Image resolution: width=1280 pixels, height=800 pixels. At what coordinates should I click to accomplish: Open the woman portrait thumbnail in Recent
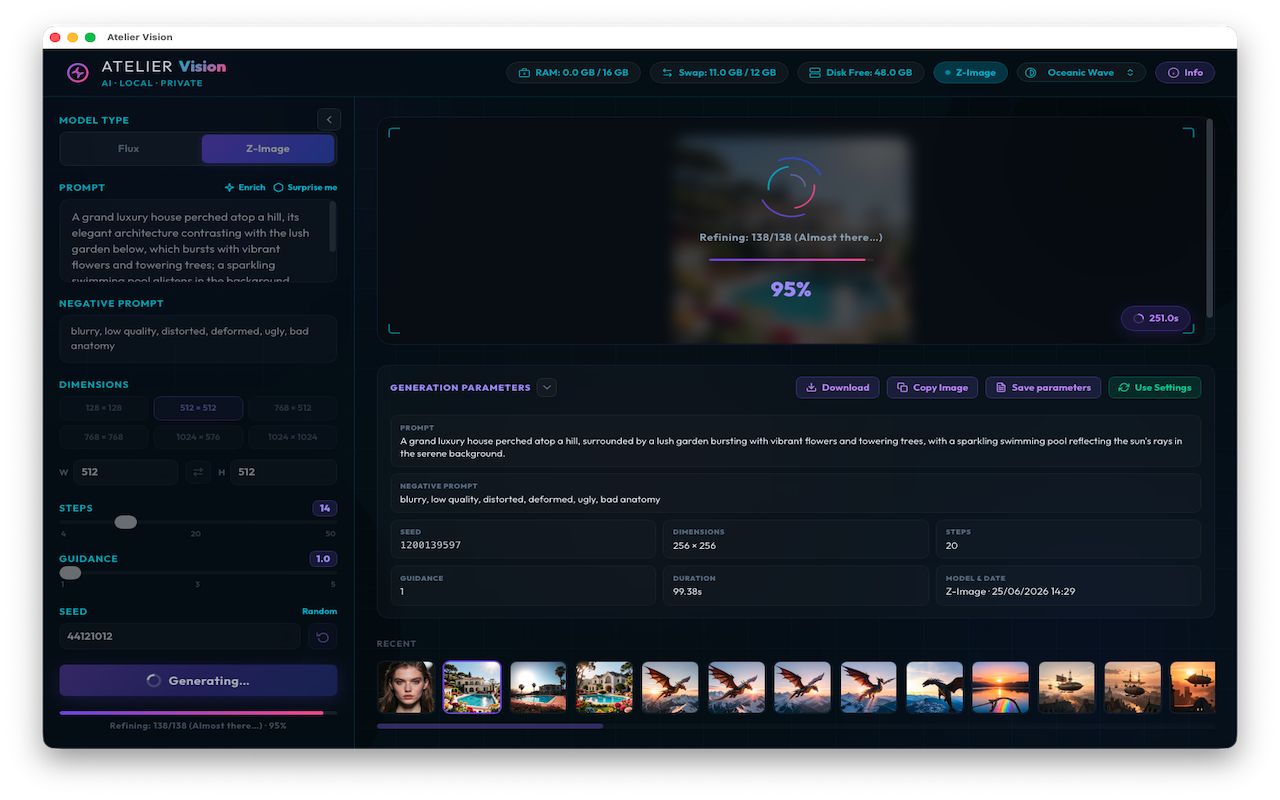click(406, 687)
